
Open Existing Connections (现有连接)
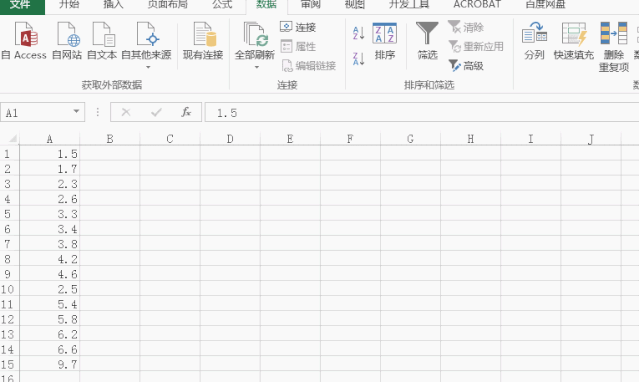point(203,41)
